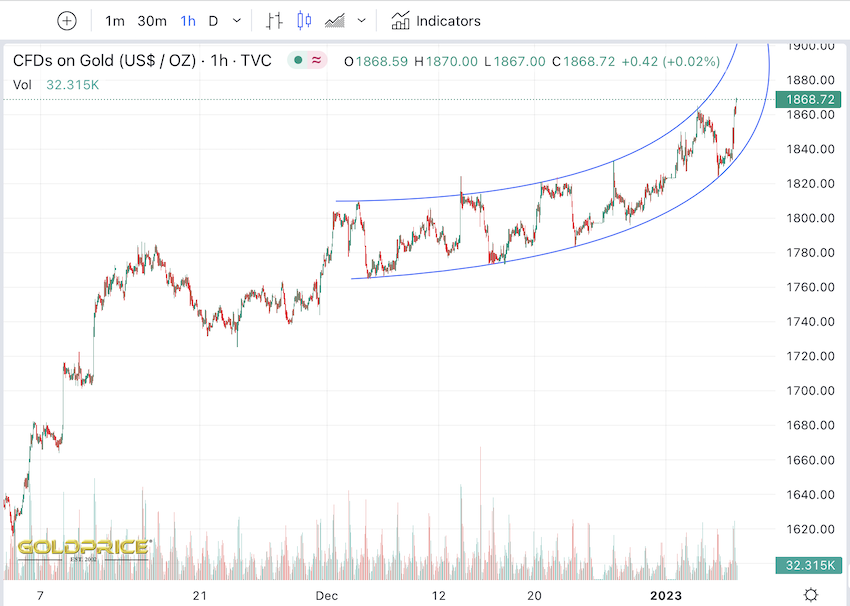Image resolution: width=850 pixels, height=606 pixels.
Task: Switch to 30m timeframe
Action: point(152,20)
